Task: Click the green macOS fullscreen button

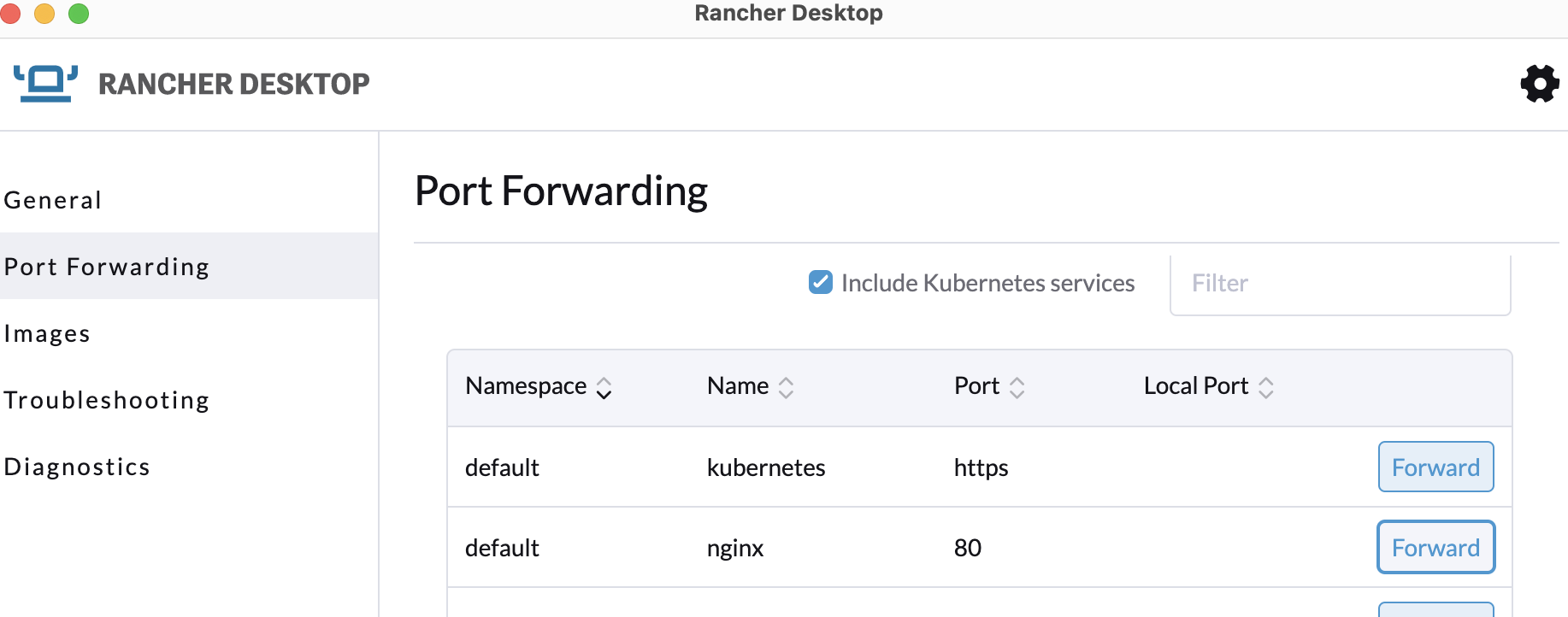Action: pyautogui.click(x=79, y=13)
